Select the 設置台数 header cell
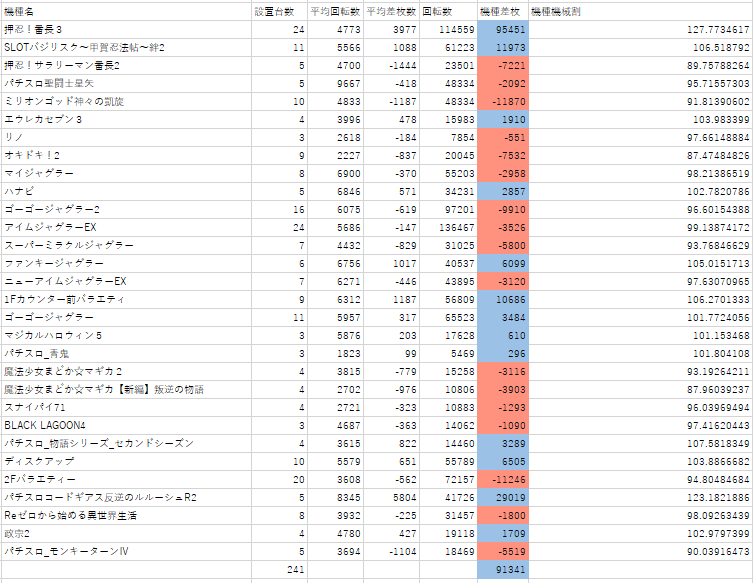 (279, 12)
